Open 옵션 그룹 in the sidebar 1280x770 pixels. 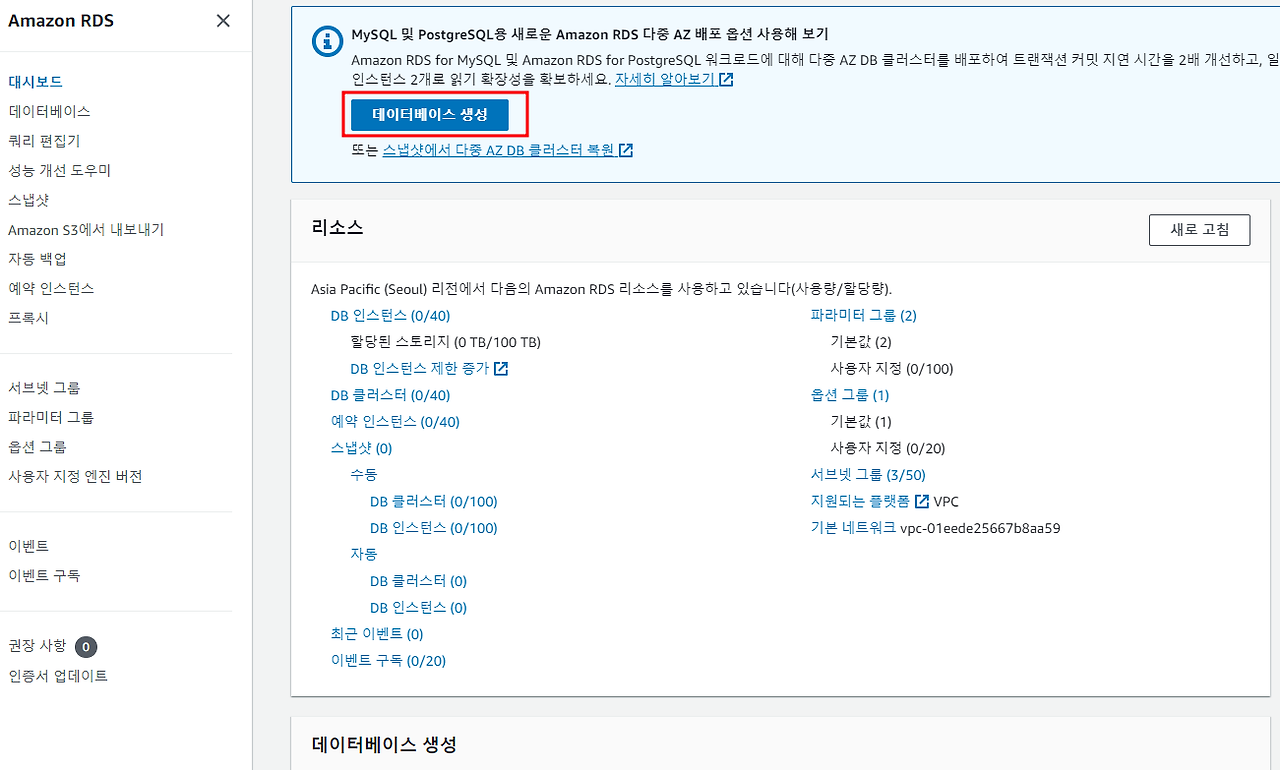point(38,447)
